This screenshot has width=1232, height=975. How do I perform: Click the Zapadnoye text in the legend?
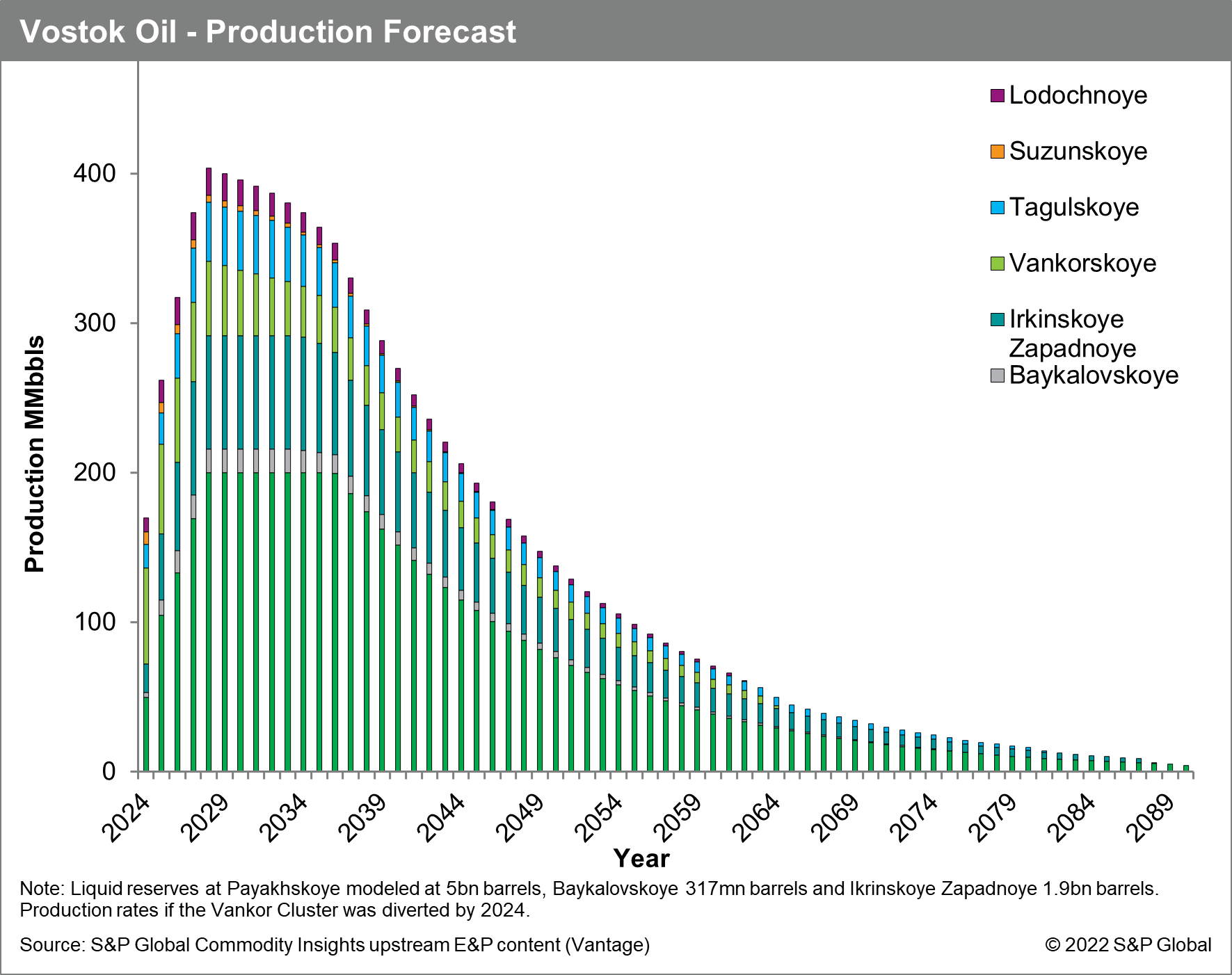tap(1072, 348)
